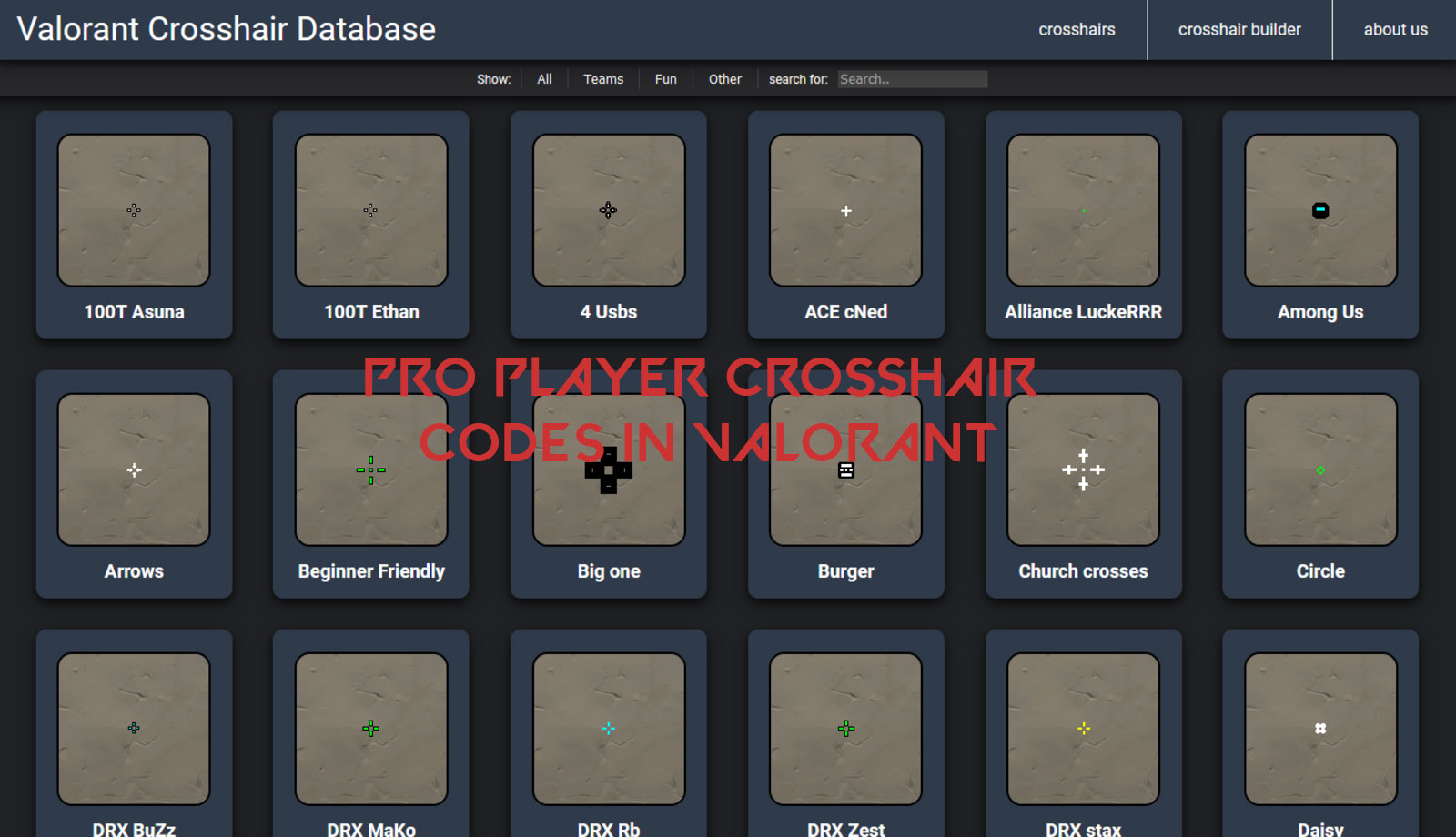
Task: Select the Burger crosshair thumbnail
Action: point(846,469)
